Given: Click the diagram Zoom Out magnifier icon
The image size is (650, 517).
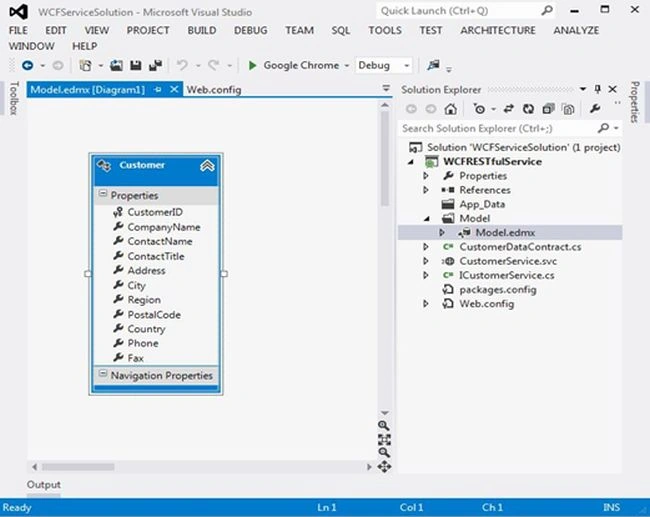Looking at the screenshot, I should click(x=384, y=452).
